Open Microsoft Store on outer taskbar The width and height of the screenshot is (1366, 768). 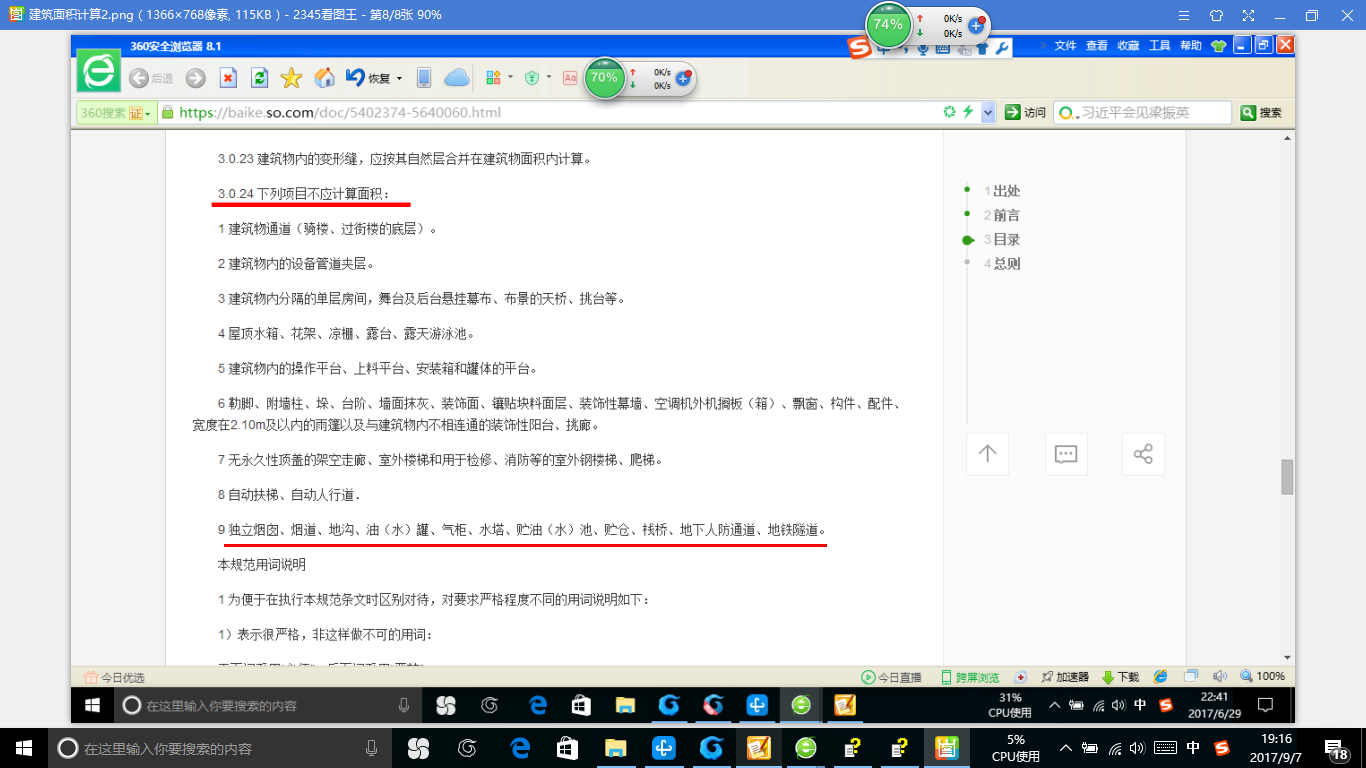tap(567, 748)
